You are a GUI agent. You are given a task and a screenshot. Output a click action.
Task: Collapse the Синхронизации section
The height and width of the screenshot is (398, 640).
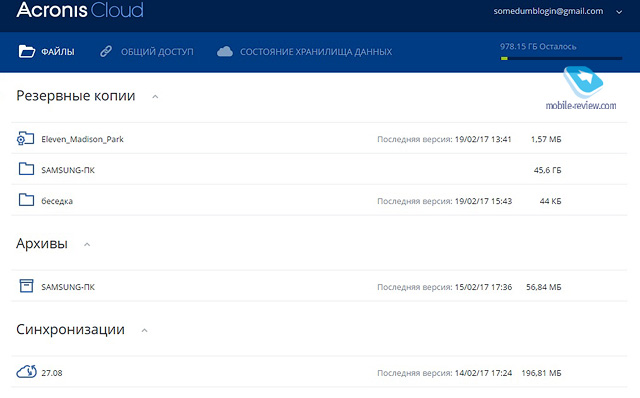[144, 331]
